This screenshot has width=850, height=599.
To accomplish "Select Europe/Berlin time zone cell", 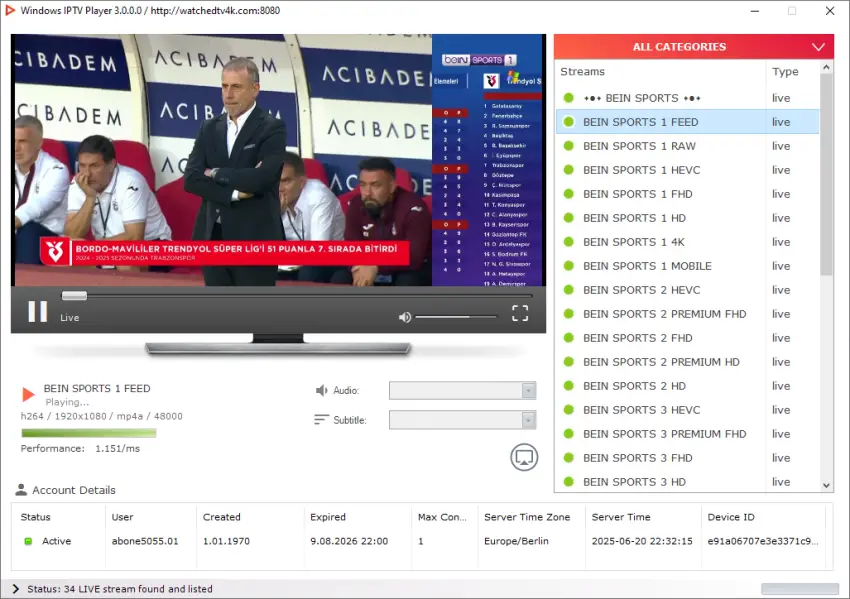I will click(x=516, y=541).
